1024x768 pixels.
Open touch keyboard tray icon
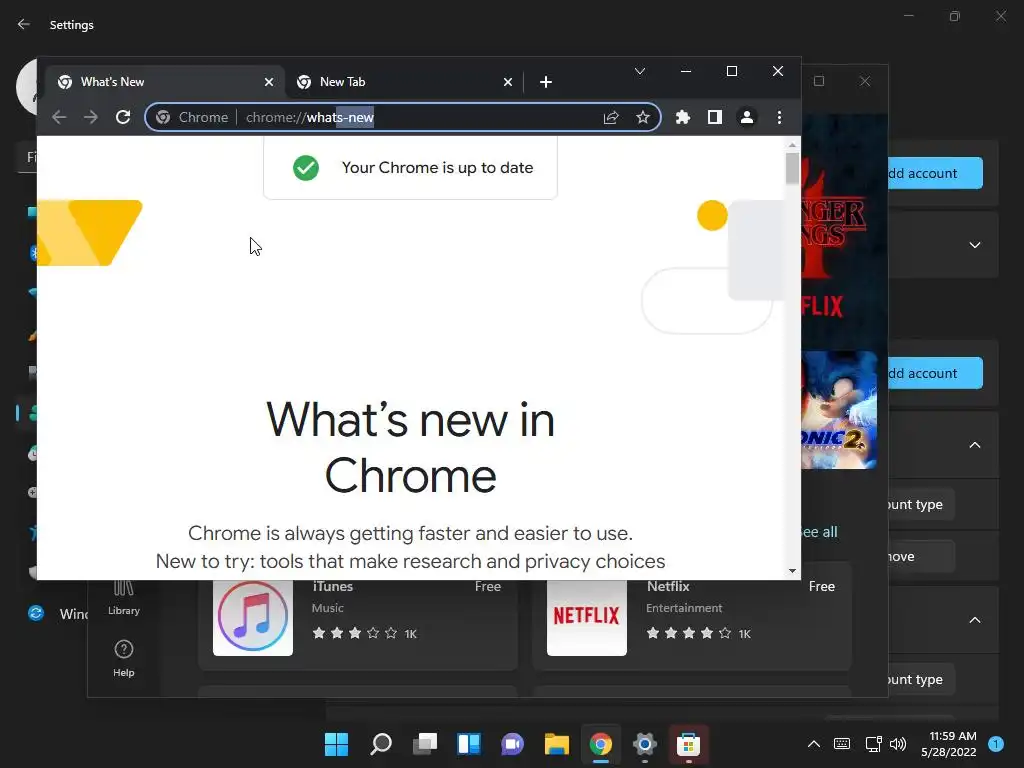click(842, 744)
